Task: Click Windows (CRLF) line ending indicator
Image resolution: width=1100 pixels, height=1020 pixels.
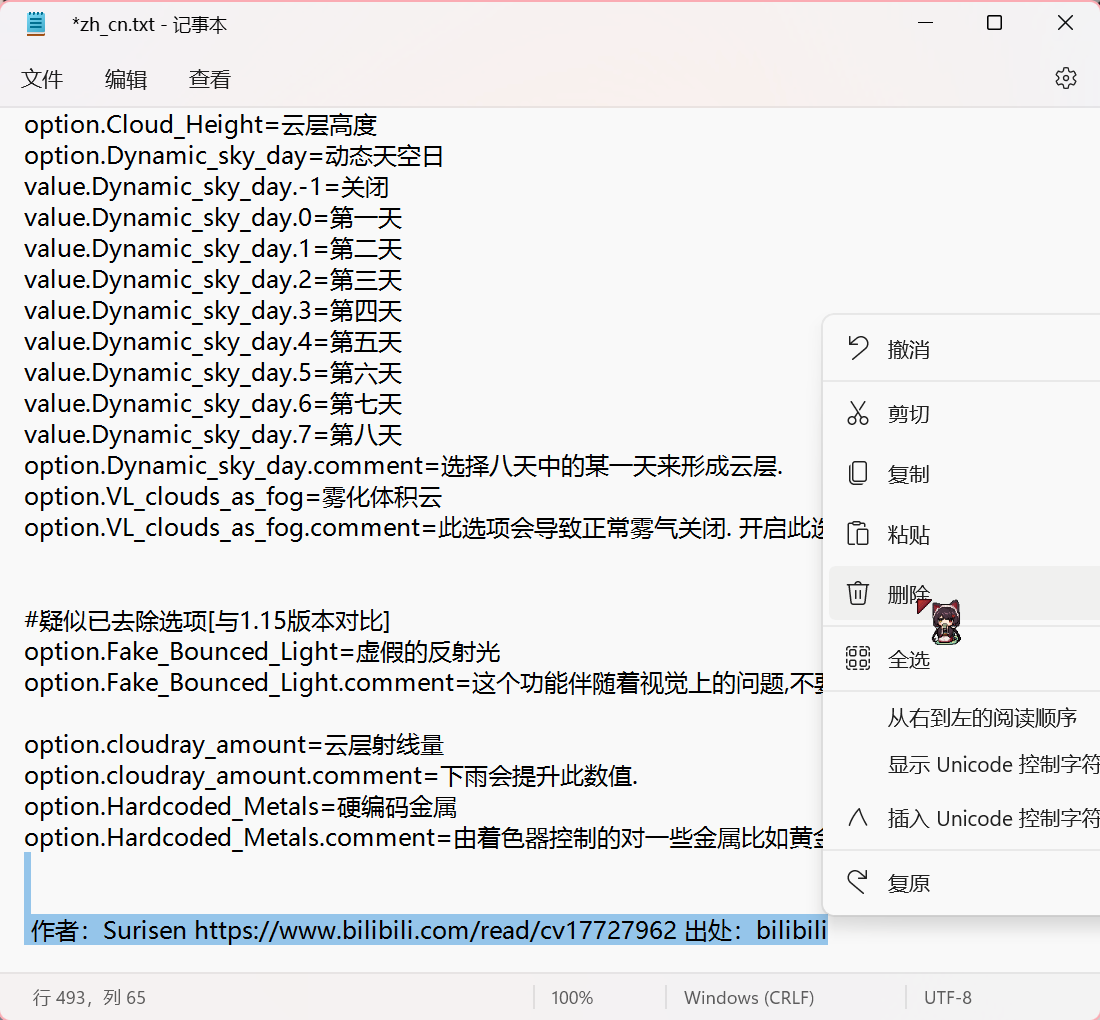Action: (x=749, y=998)
